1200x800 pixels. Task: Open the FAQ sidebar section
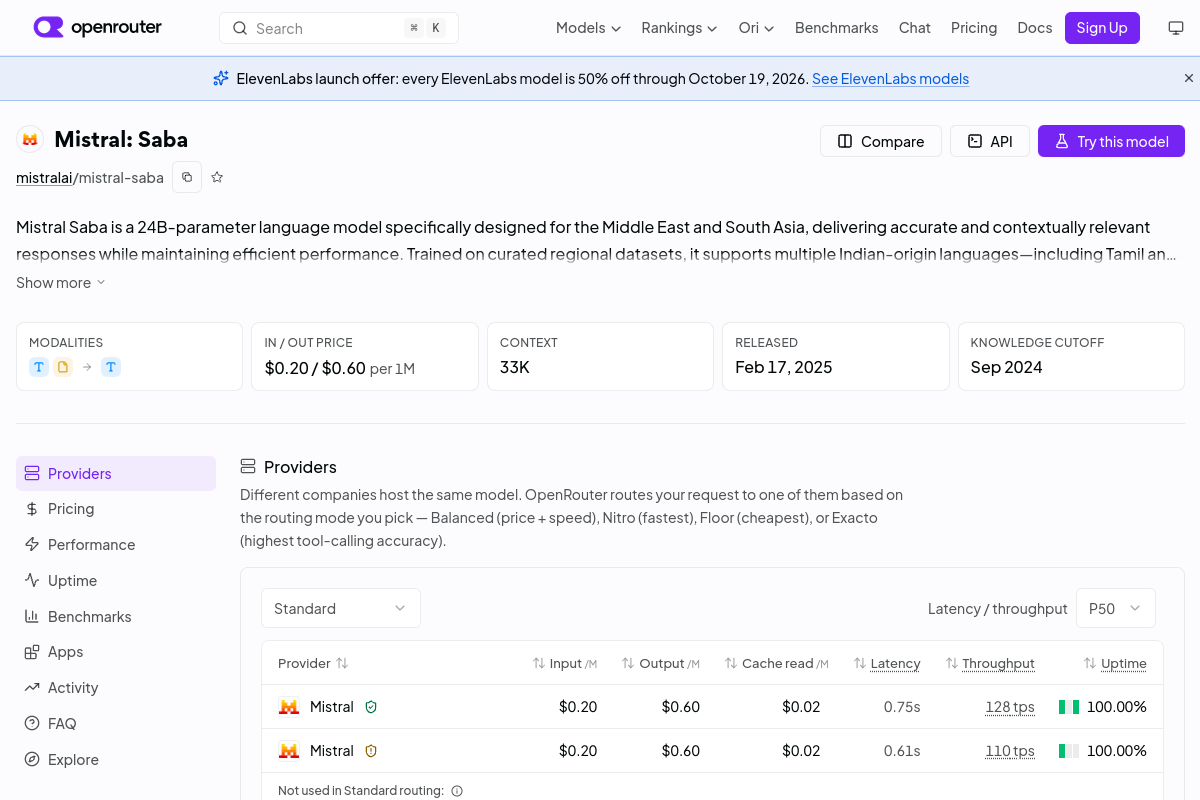coord(116,724)
